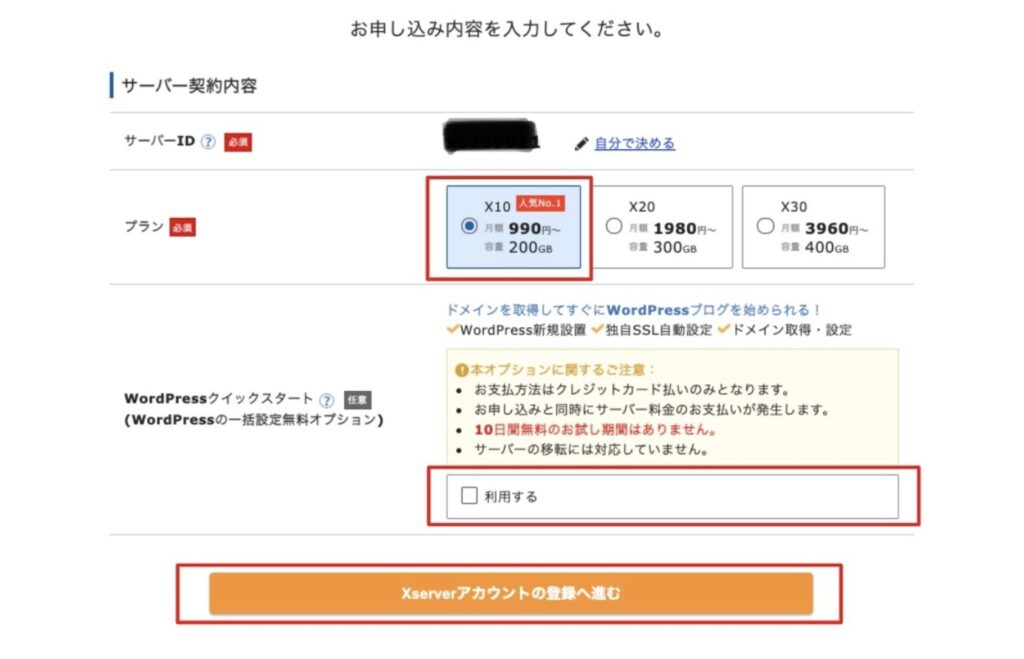The image size is (1024, 659).
Task: Choose the X30 400GB plan card
Action: [x=813, y=227]
